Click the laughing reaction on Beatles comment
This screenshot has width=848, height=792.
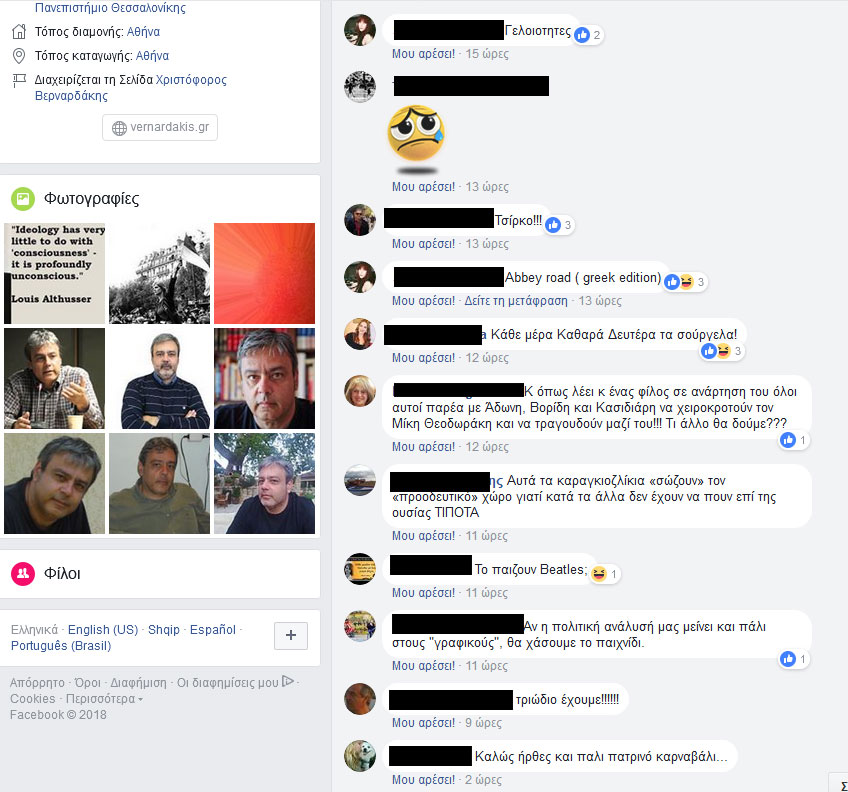coord(599,574)
